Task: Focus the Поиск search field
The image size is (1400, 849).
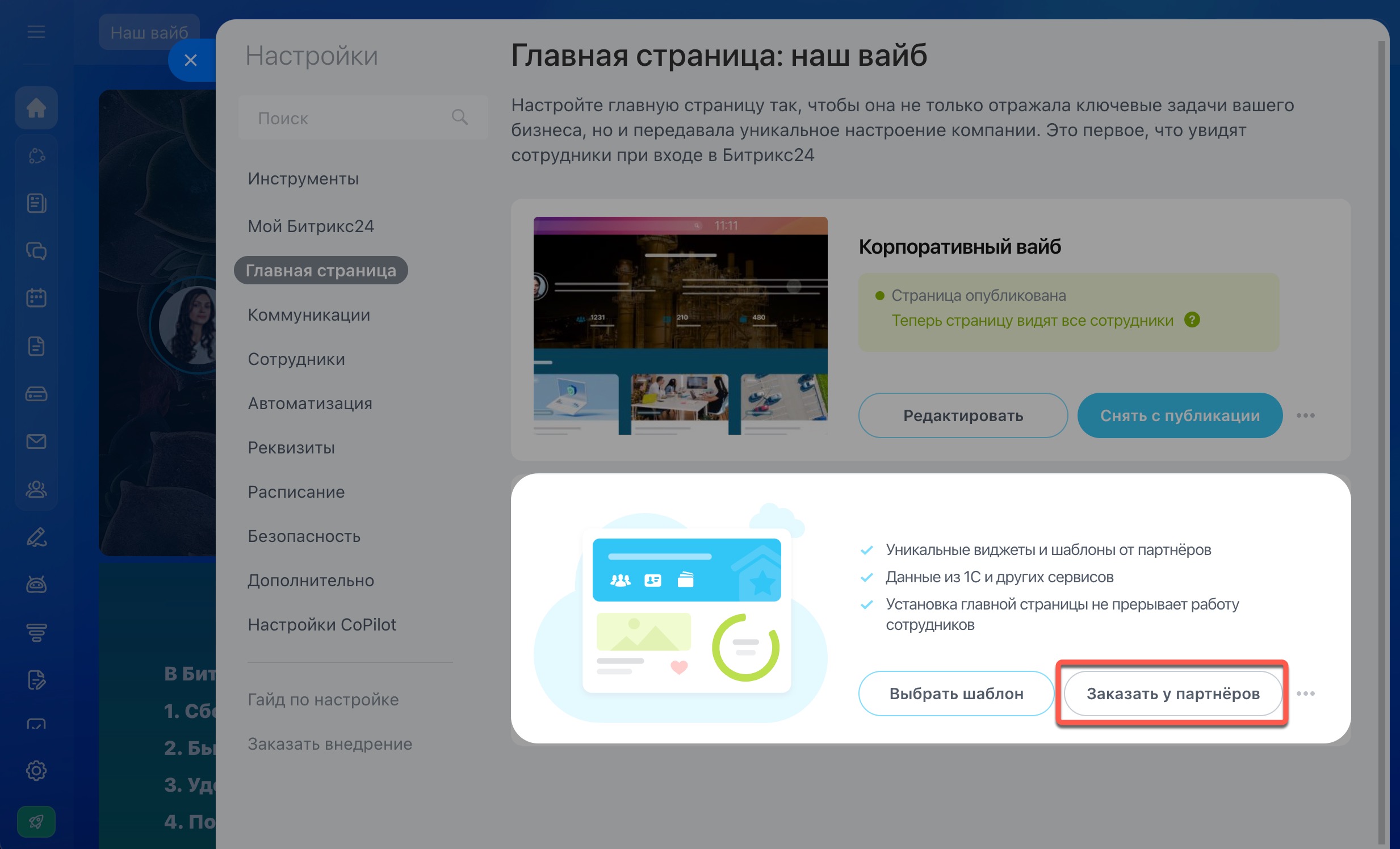Action: click(x=363, y=117)
